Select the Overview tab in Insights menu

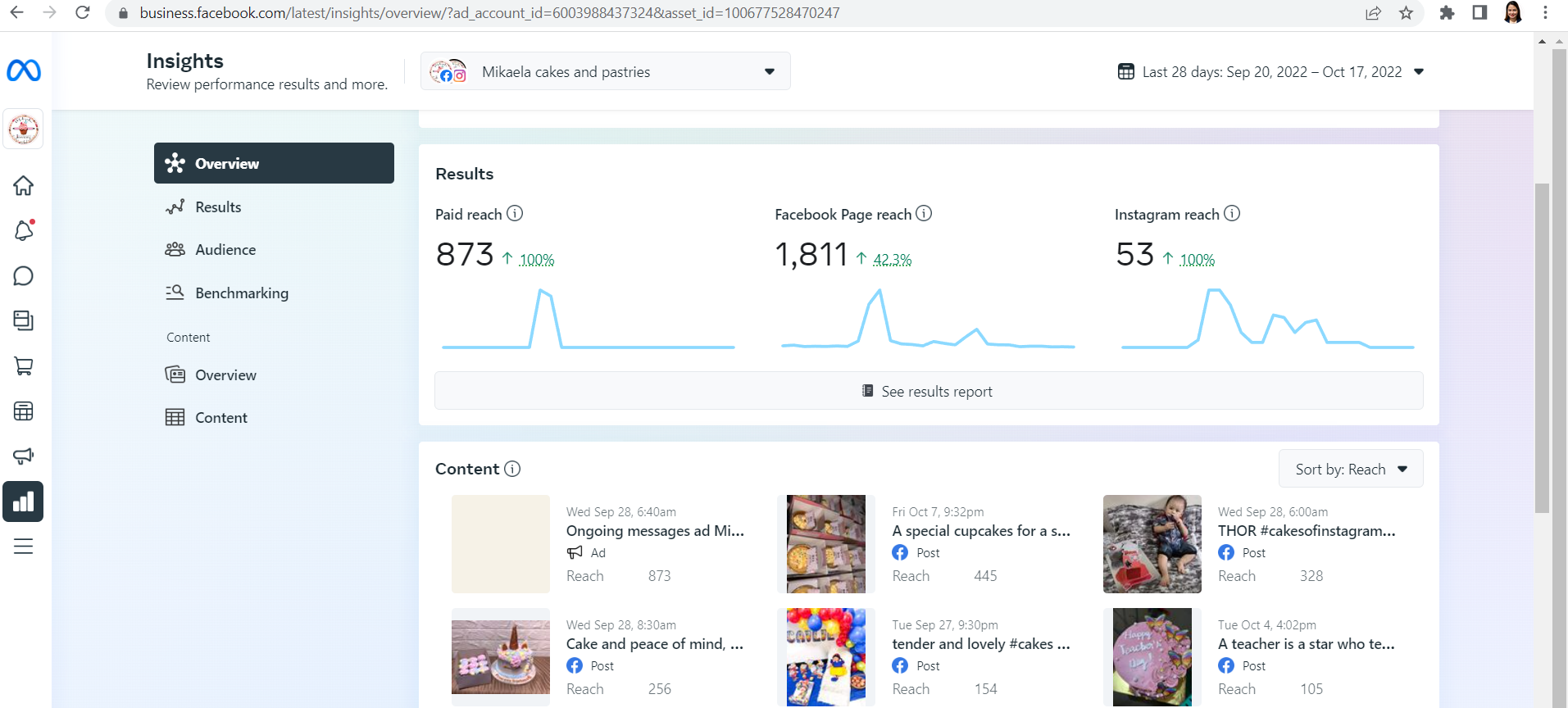point(274,163)
